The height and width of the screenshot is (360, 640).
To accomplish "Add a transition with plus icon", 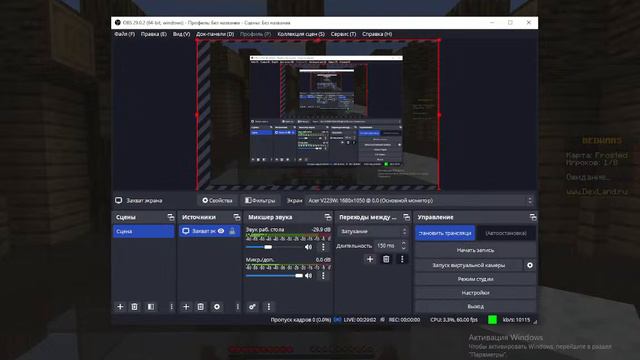I will point(370,259).
